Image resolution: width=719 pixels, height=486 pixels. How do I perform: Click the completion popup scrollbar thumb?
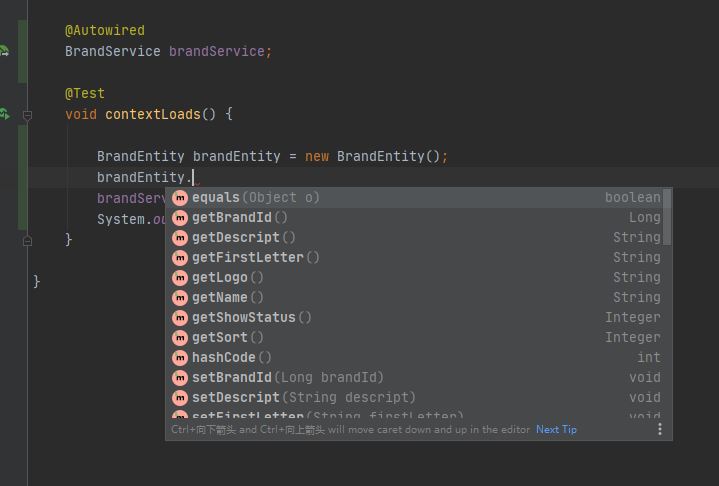coord(667,217)
